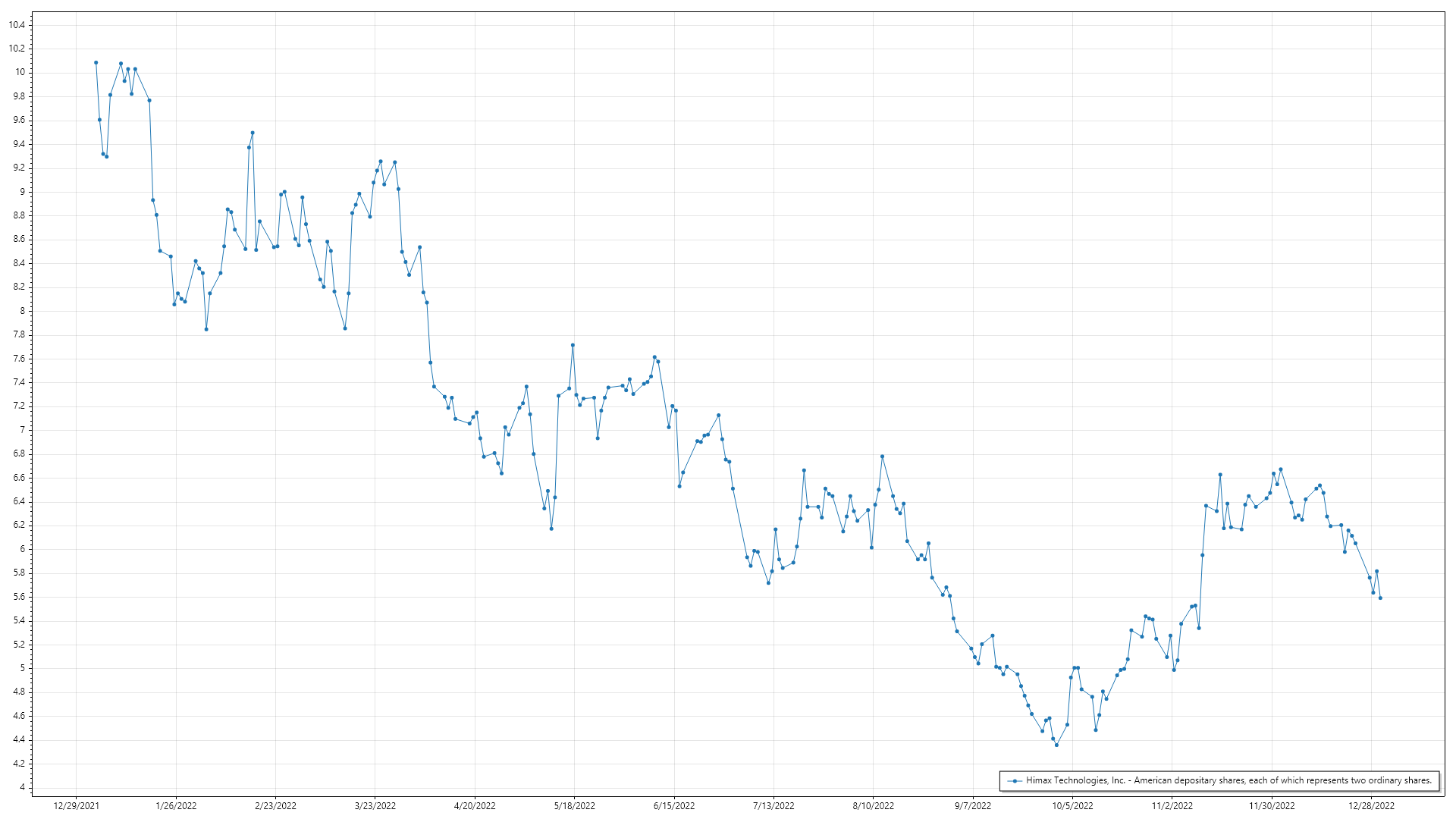Viewport: 1456px width, 819px height.
Task: Click the y-axis tick label for 7
Action: [x=23, y=430]
